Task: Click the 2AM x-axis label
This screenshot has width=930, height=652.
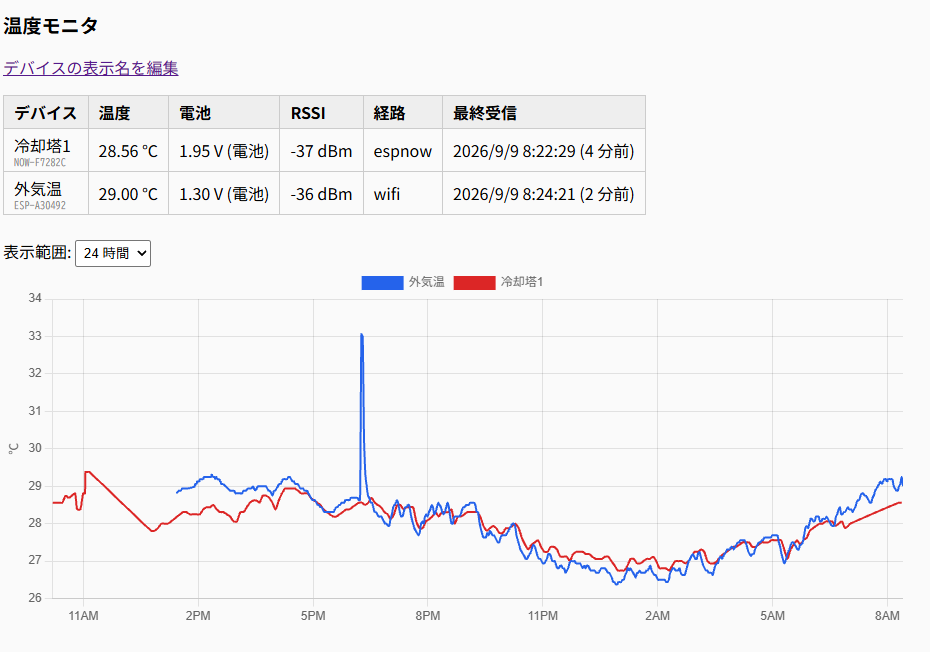Action: (657, 616)
